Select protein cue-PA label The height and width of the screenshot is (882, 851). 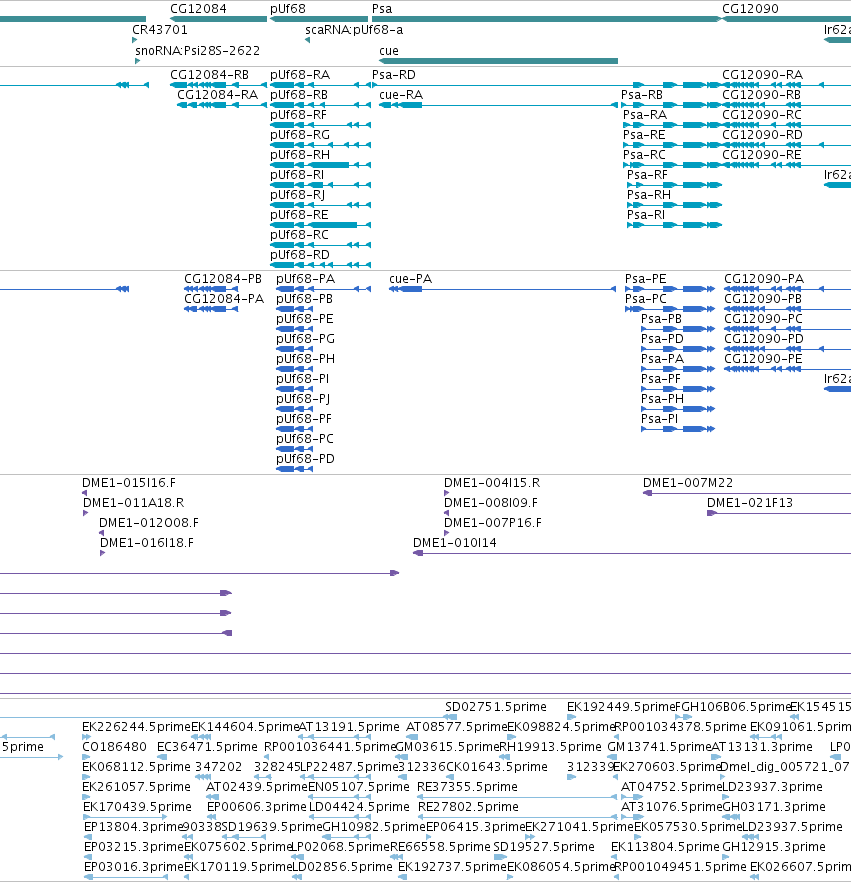pyautogui.click(x=411, y=279)
